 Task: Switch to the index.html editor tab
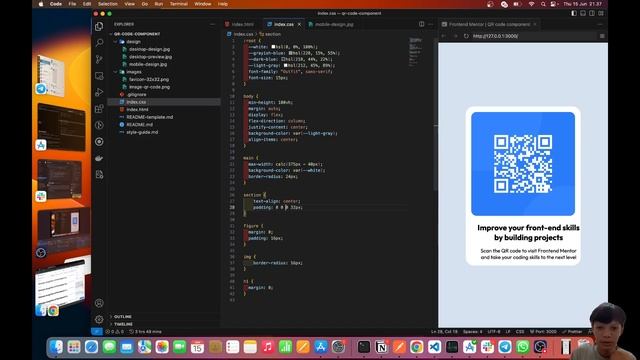pos(242,24)
